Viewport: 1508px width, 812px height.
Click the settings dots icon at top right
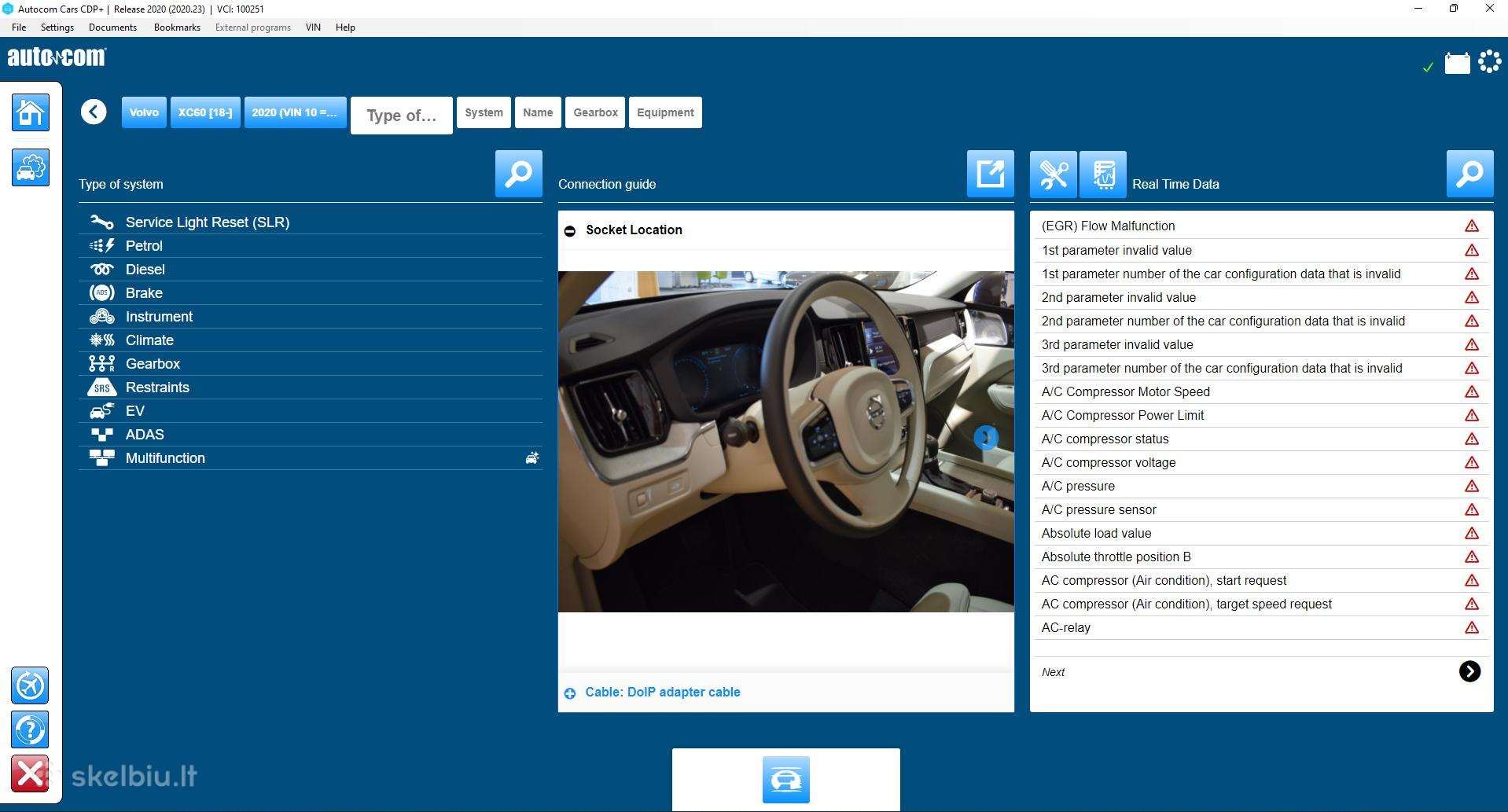1490,61
